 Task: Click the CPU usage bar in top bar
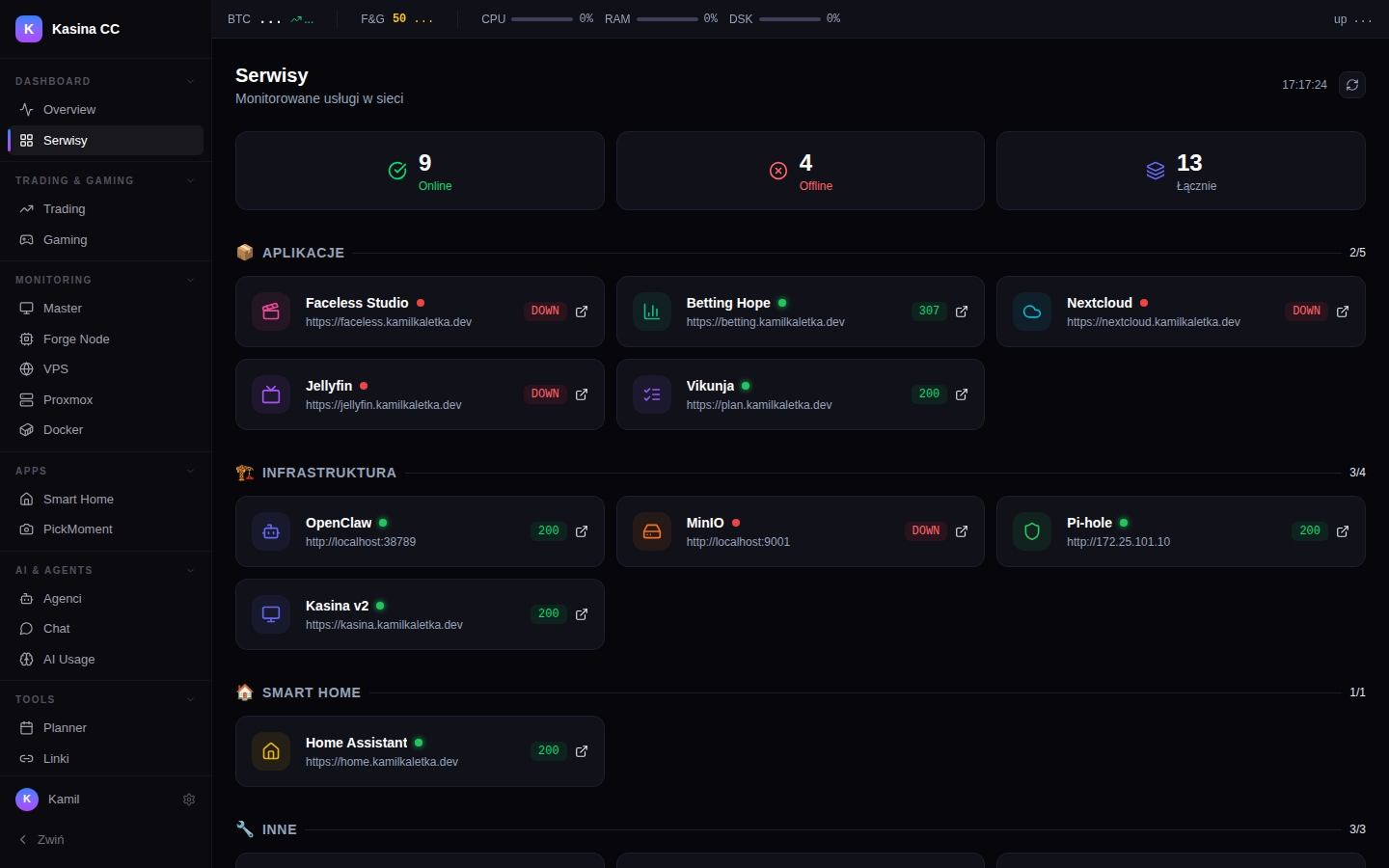coord(535,18)
